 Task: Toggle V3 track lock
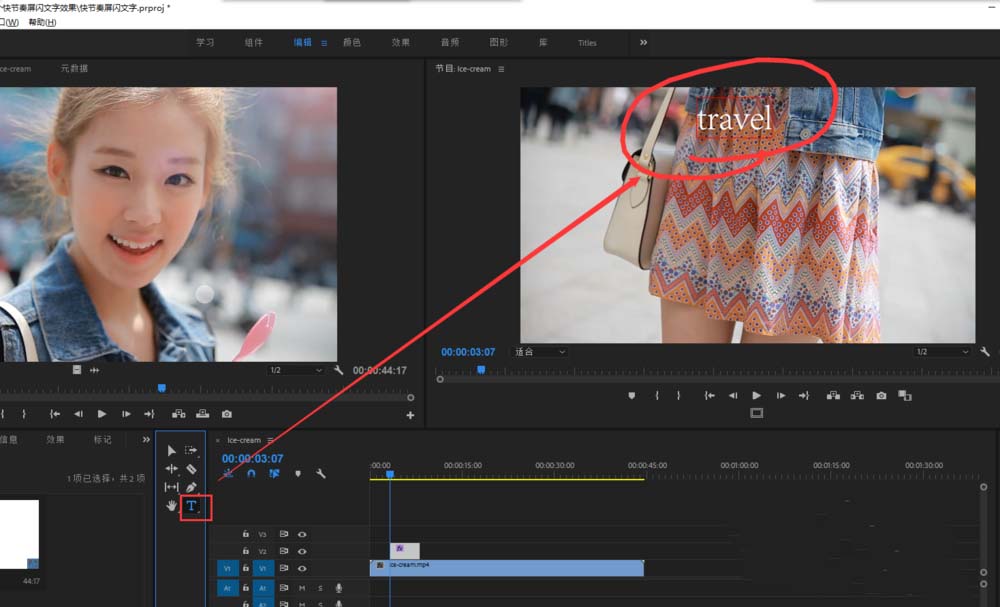(246, 534)
